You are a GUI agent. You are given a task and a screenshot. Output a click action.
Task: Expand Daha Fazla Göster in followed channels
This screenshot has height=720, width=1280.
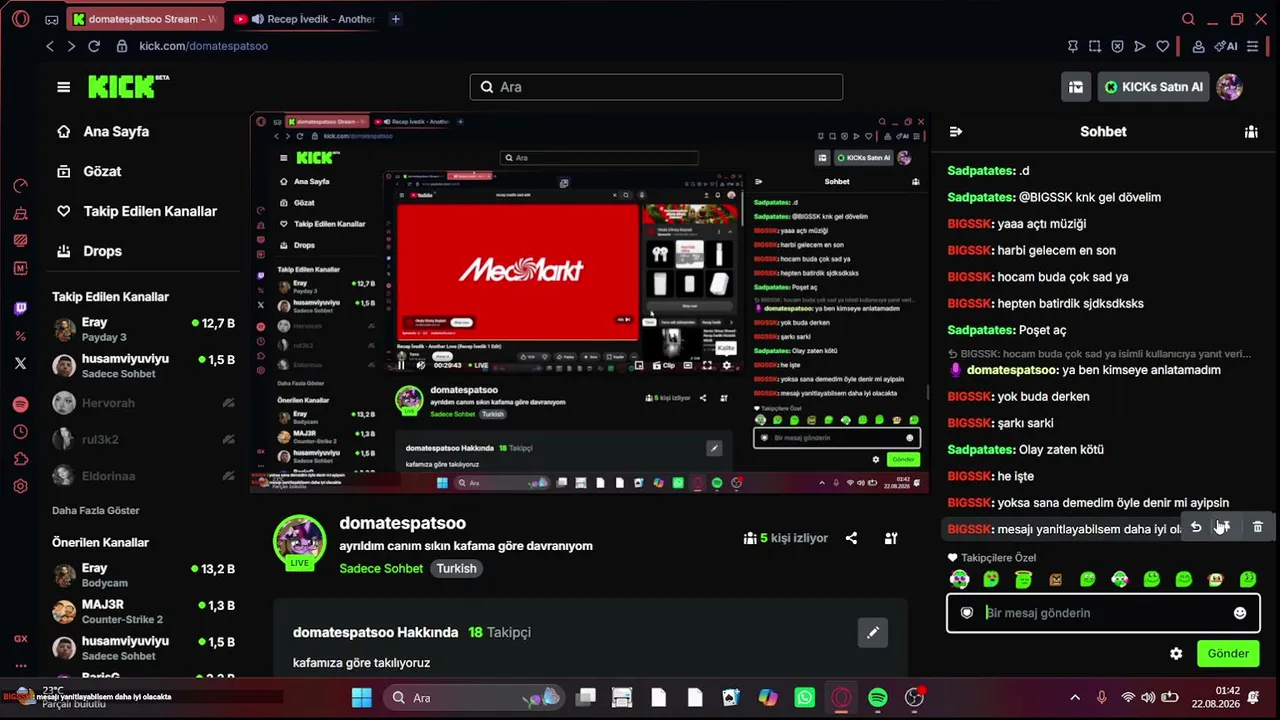(96, 510)
